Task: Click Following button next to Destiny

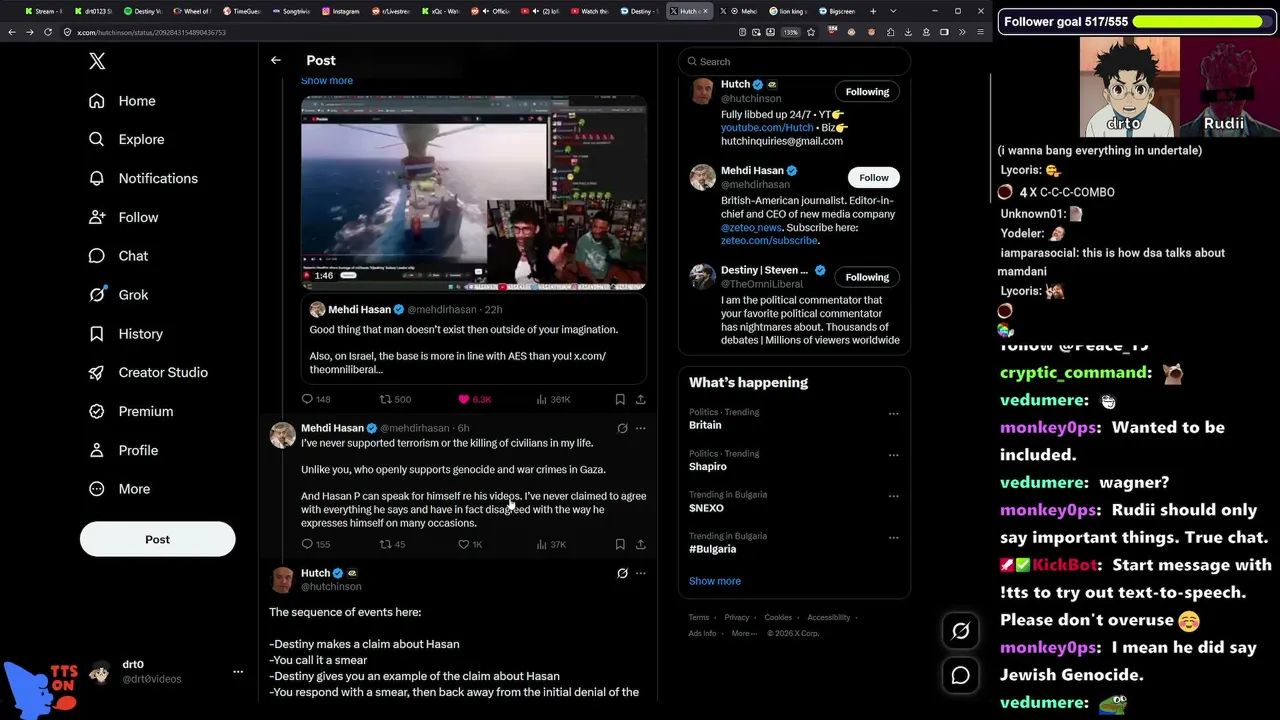Action: pos(867,277)
